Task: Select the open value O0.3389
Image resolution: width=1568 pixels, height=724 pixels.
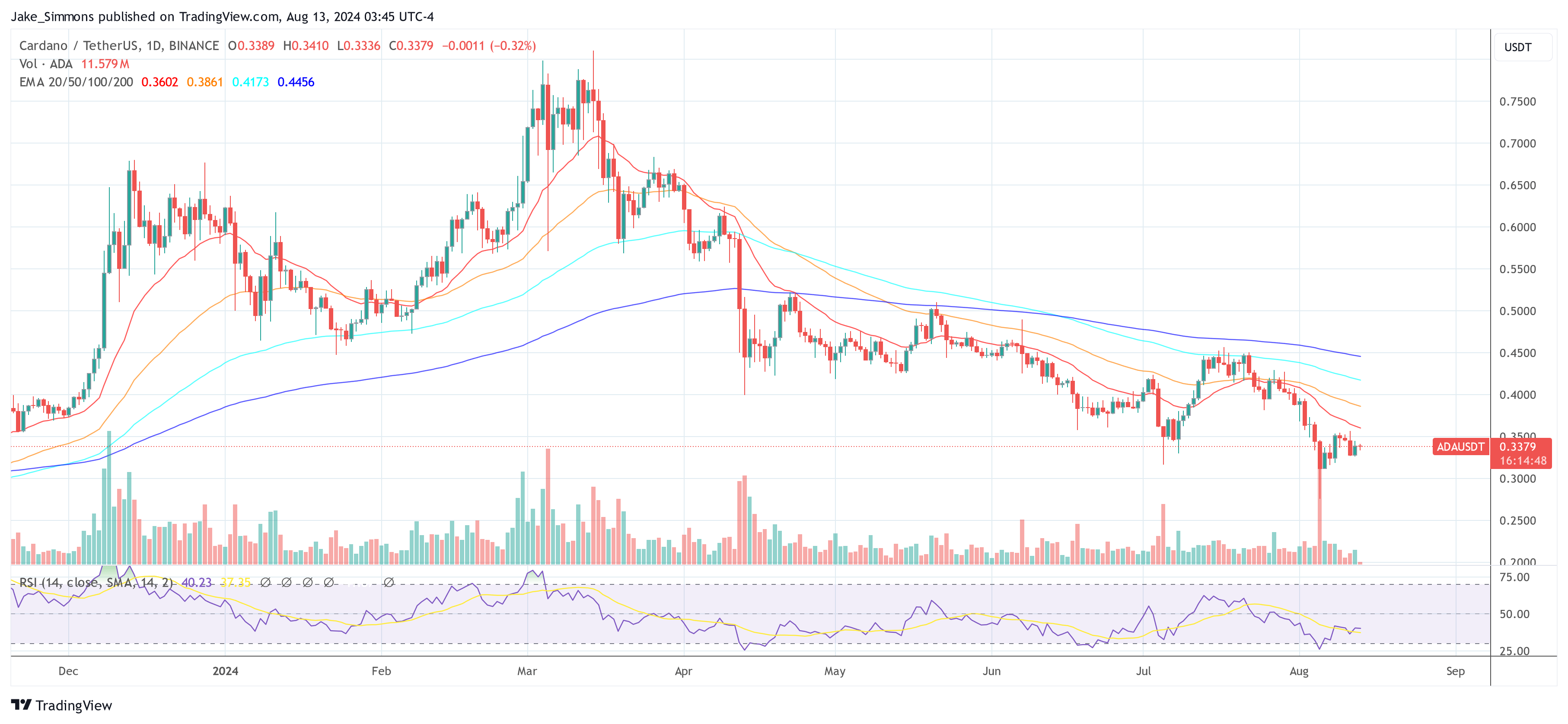Action: 251,46
